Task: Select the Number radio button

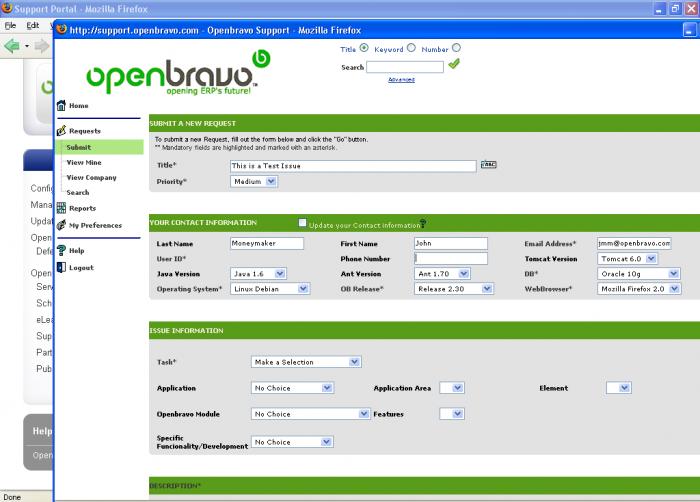Action: pyautogui.click(x=456, y=48)
